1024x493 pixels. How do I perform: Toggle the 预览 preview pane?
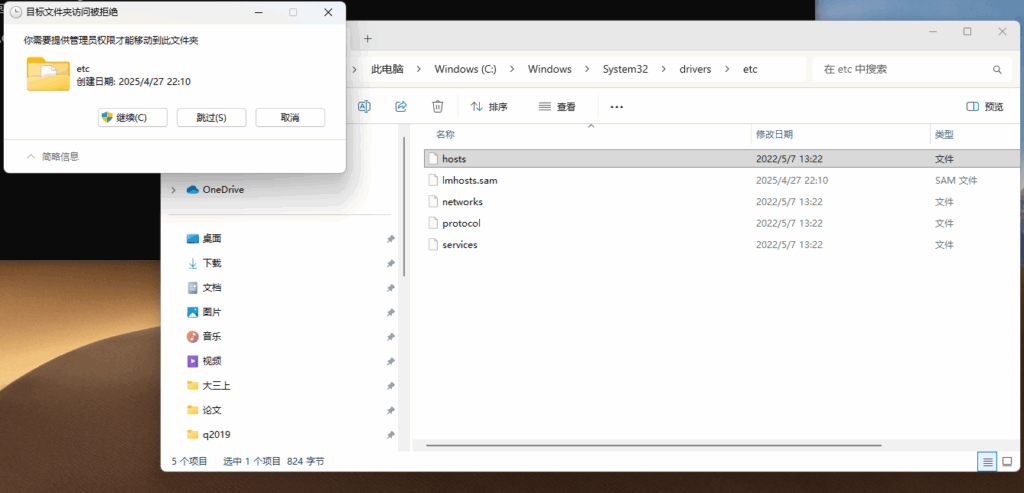[985, 106]
